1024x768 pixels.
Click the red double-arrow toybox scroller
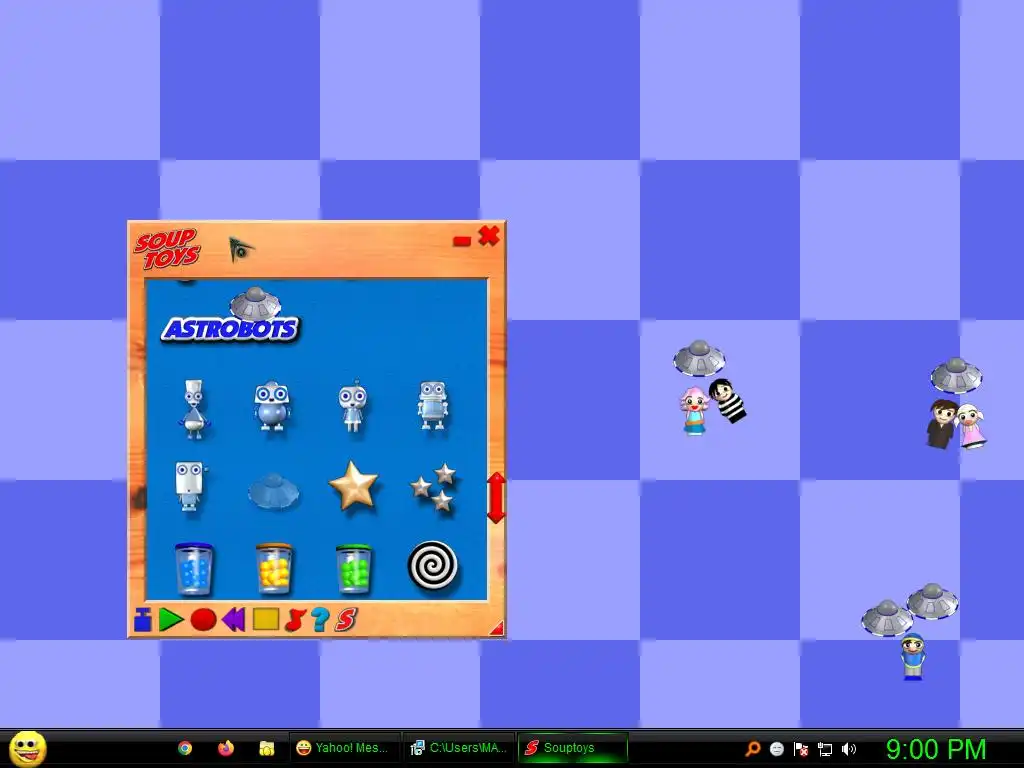tap(496, 498)
